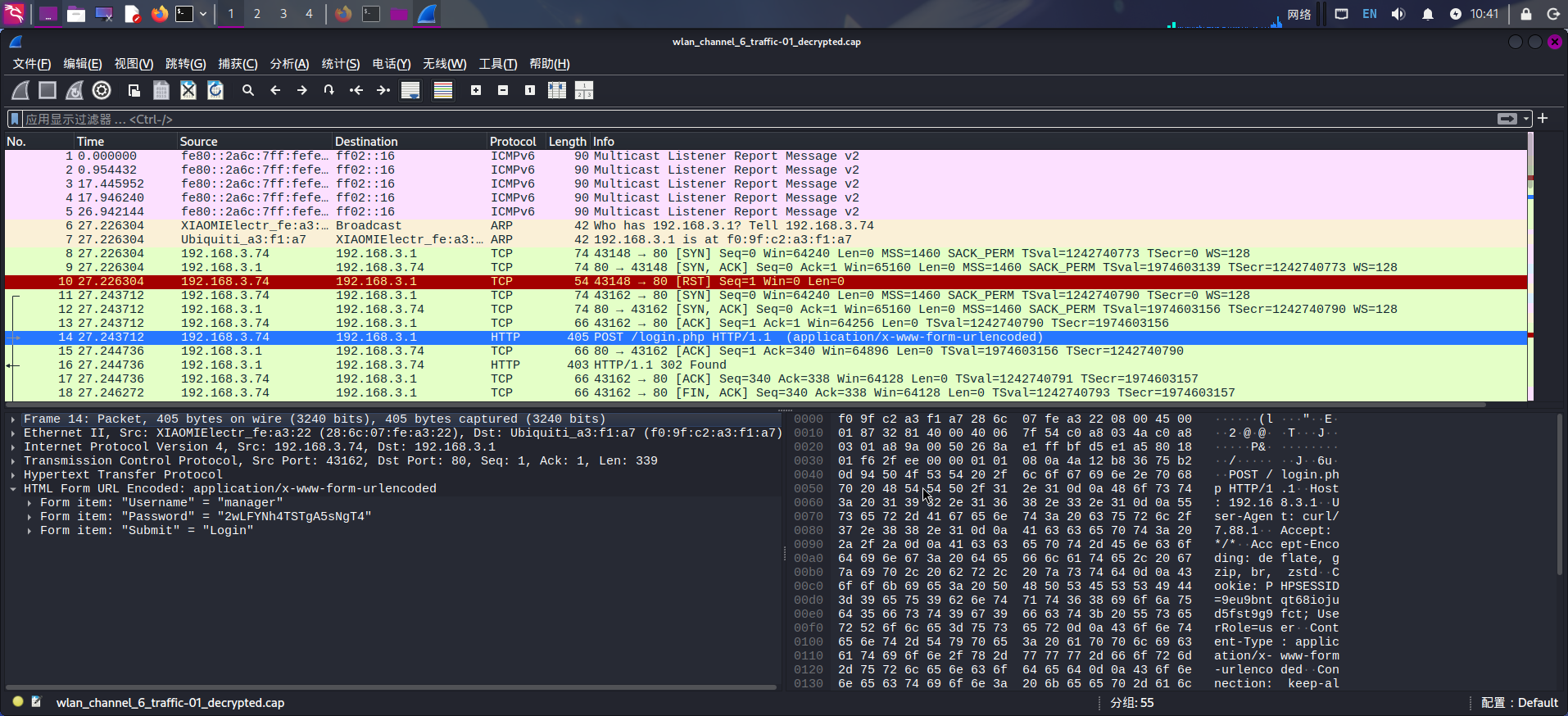Open the 分析(A) menu
Screen dimensions: 1568x716
pos(289,64)
